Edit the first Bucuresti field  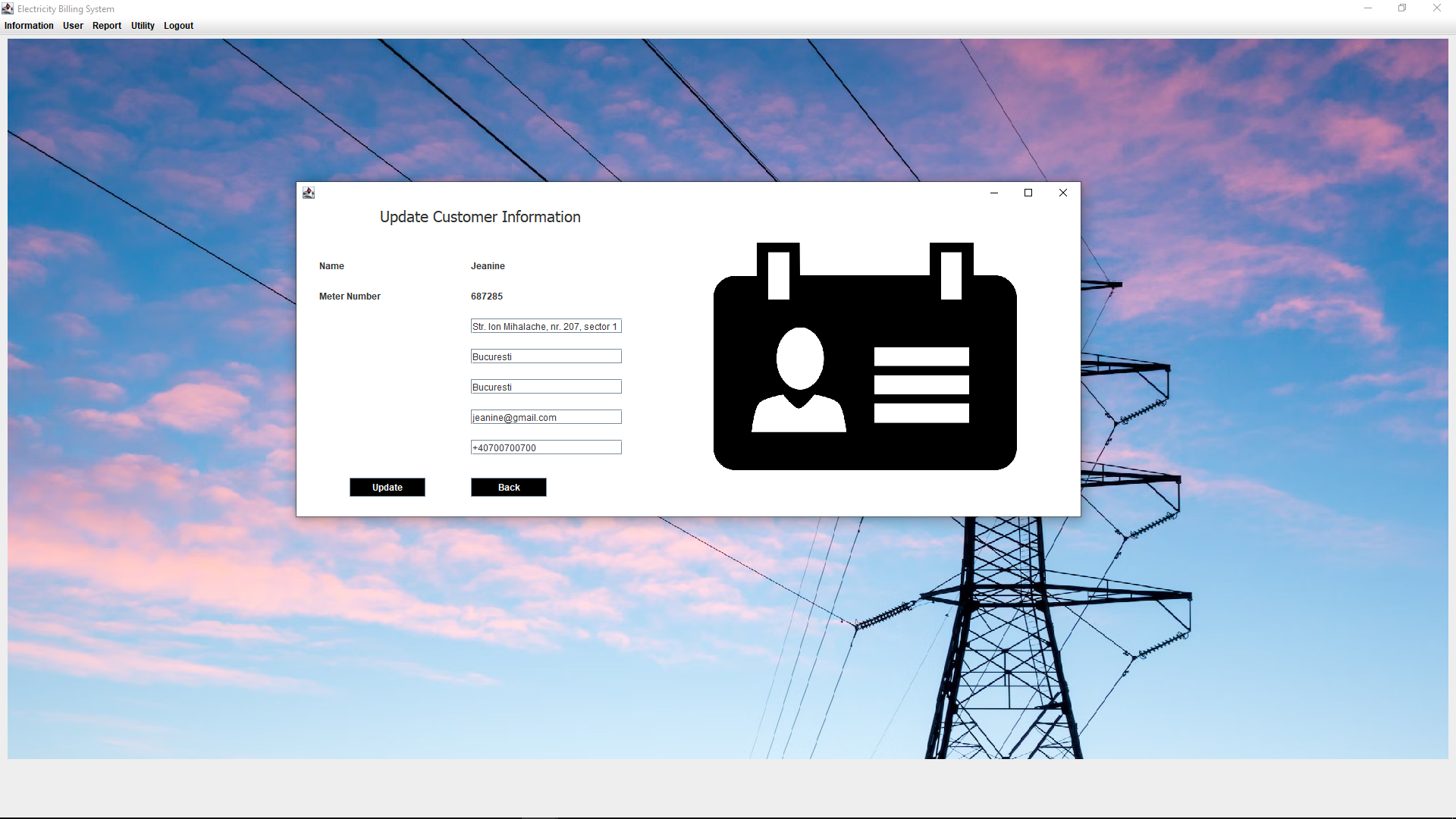pos(546,356)
